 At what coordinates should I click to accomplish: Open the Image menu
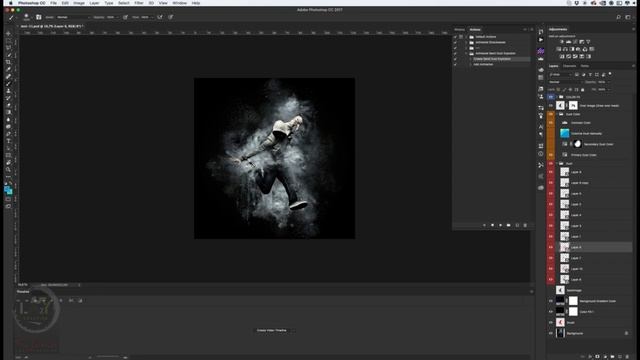pos(79,3)
